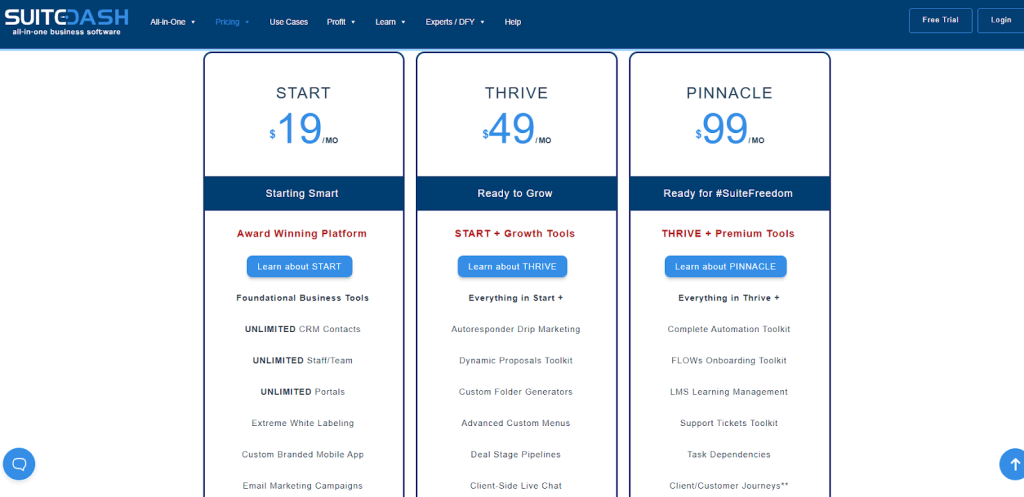Click Learn about START button
Image resolution: width=1024 pixels, height=497 pixels.
coord(299,266)
